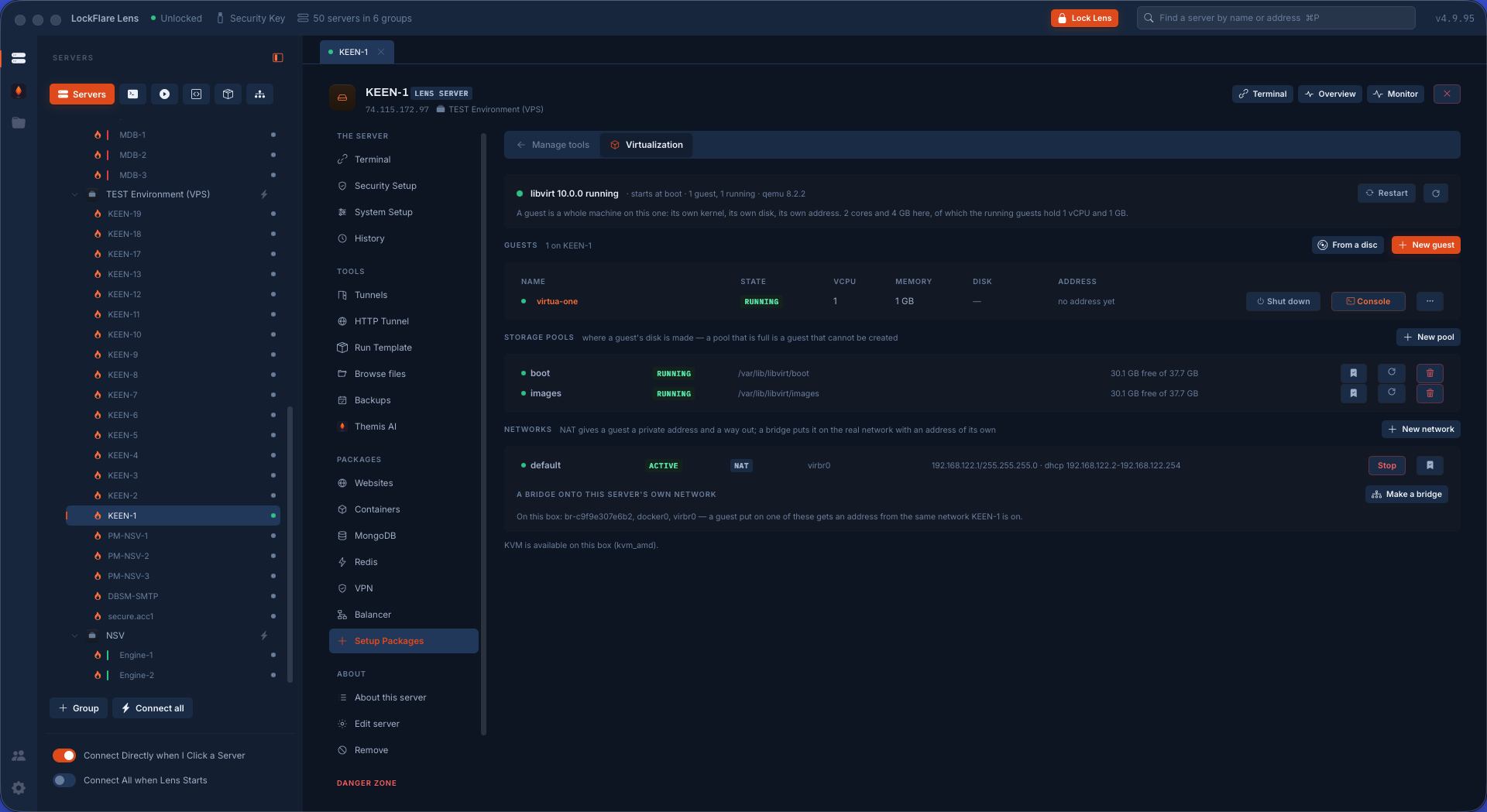Open History menu item
1487x812 pixels.
pos(404,238)
